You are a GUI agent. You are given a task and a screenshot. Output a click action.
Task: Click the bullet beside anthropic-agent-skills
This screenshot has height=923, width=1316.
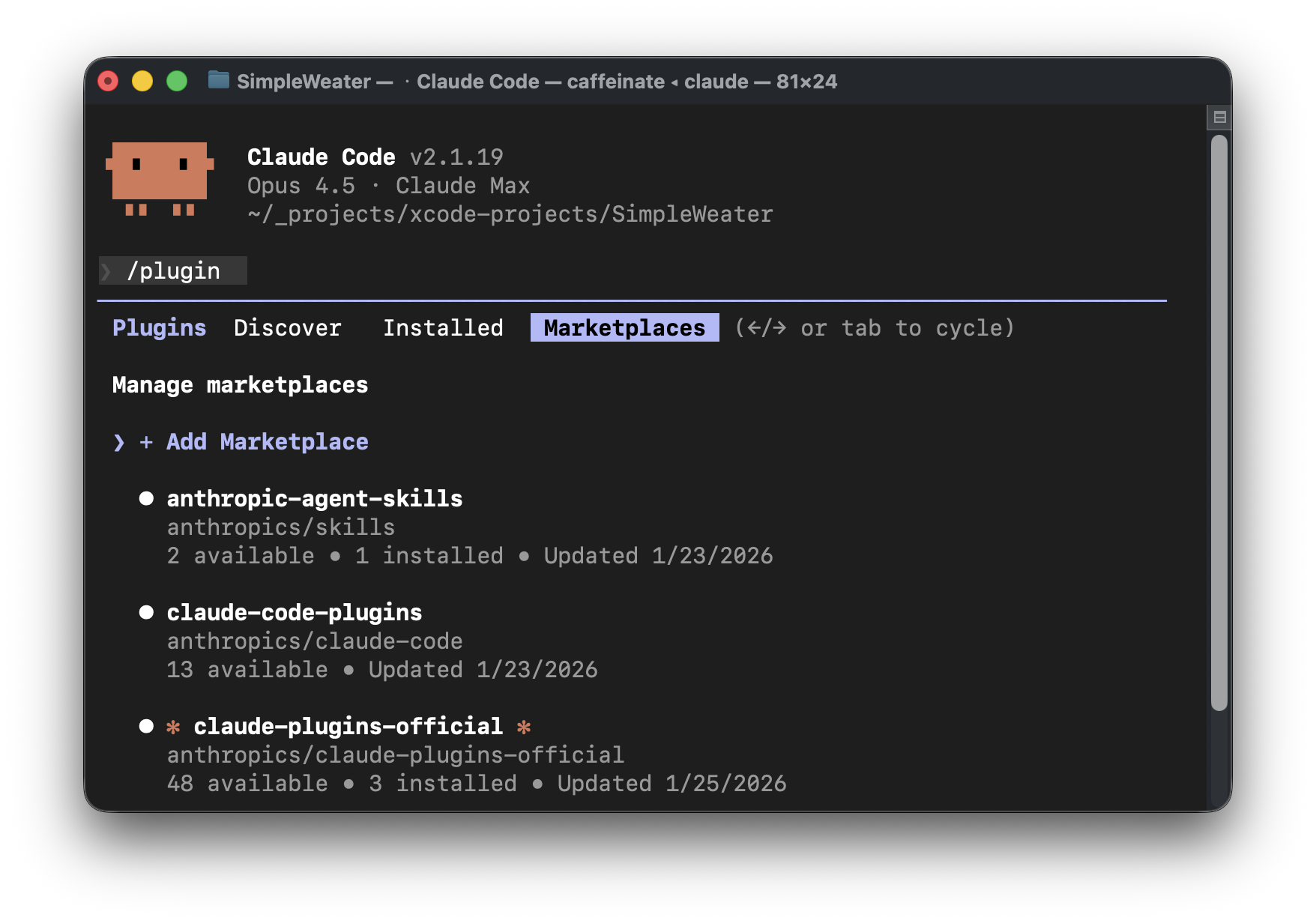[146, 498]
